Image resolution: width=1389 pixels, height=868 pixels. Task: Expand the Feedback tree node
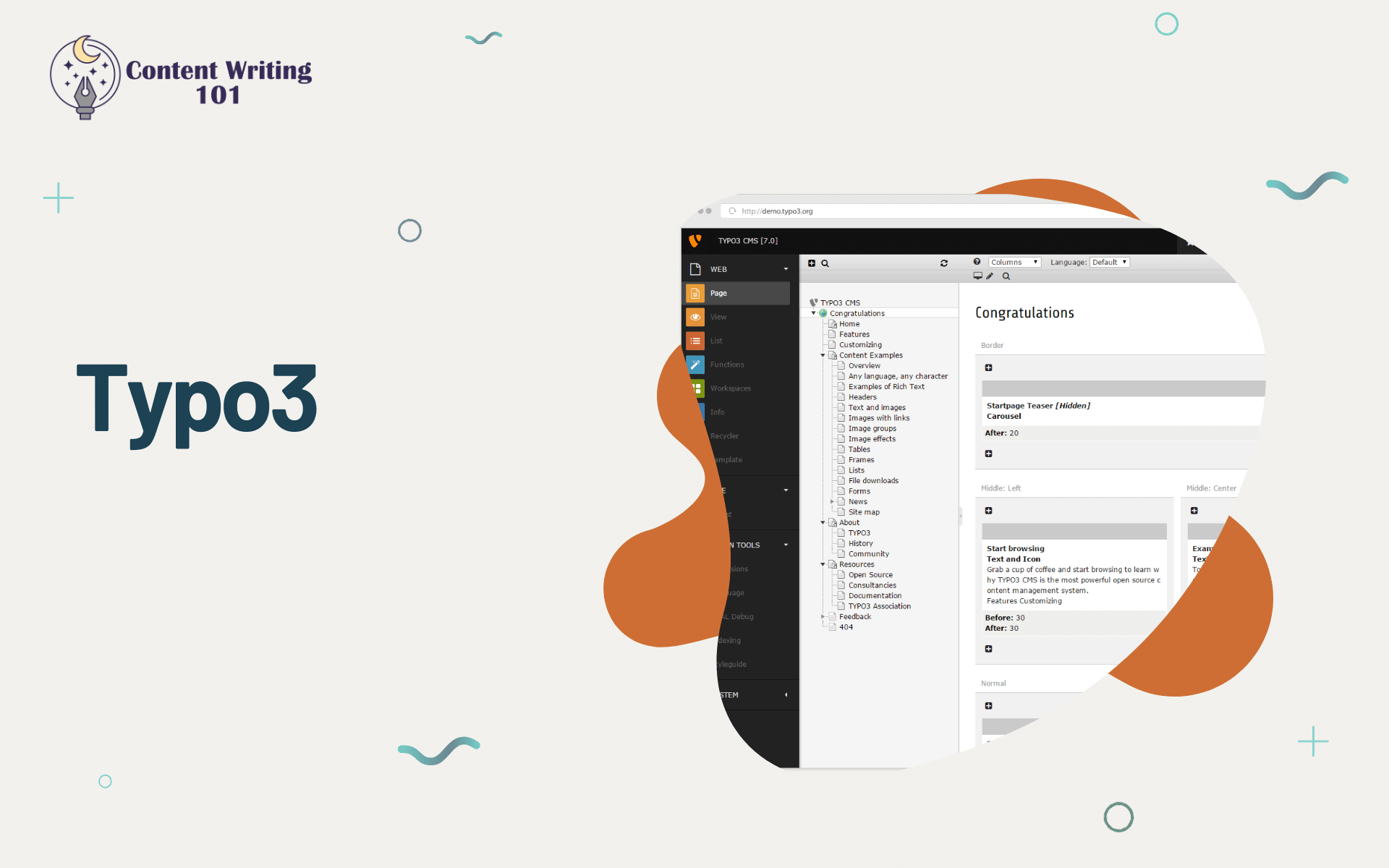pyautogui.click(x=823, y=617)
